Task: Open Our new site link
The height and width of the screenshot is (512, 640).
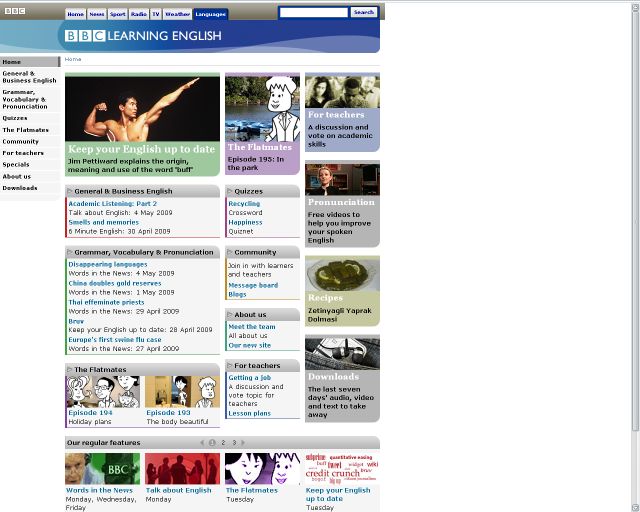Action: [x=249, y=345]
